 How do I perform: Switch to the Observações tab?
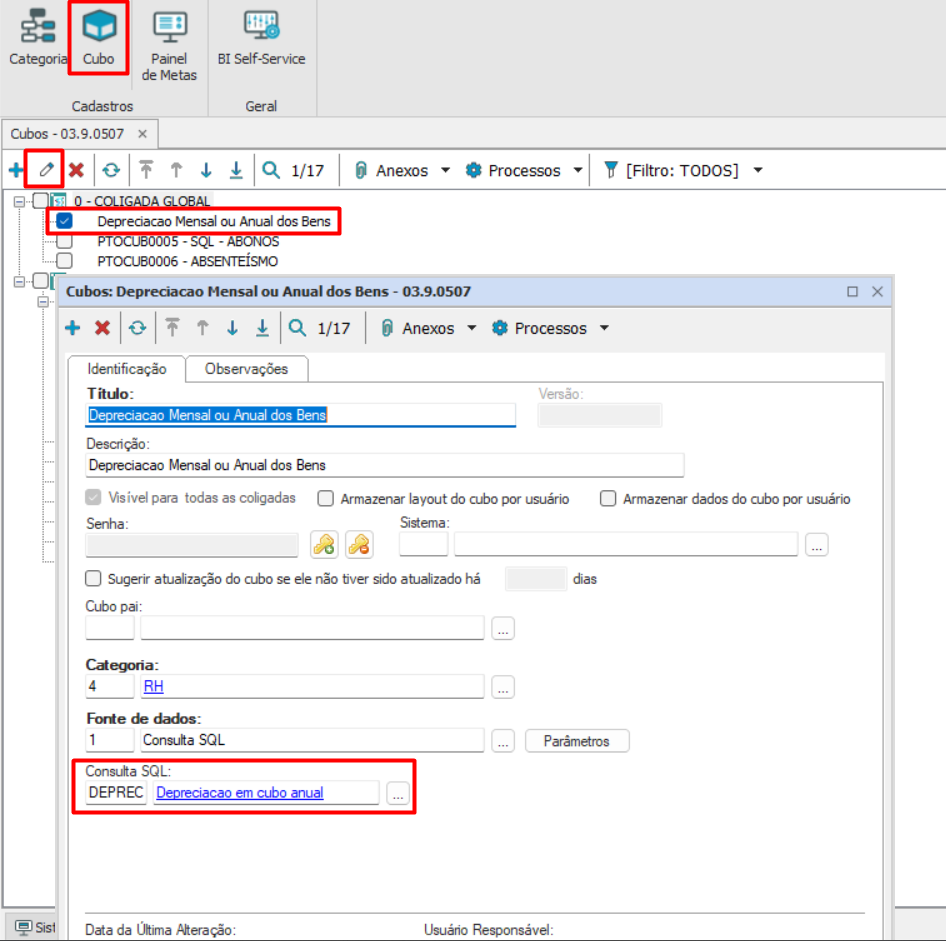(x=246, y=368)
